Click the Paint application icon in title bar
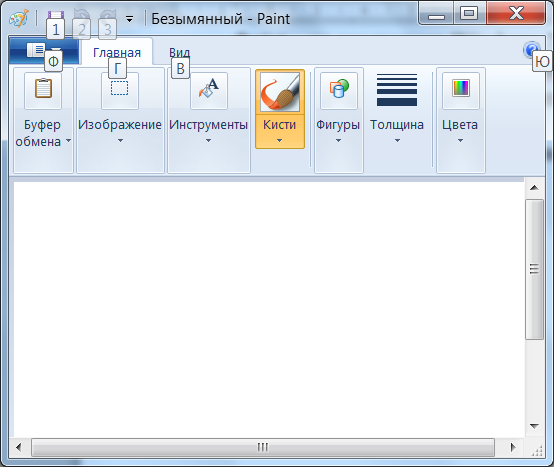Viewport: 554px width, 467px height. click(x=19, y=18)
